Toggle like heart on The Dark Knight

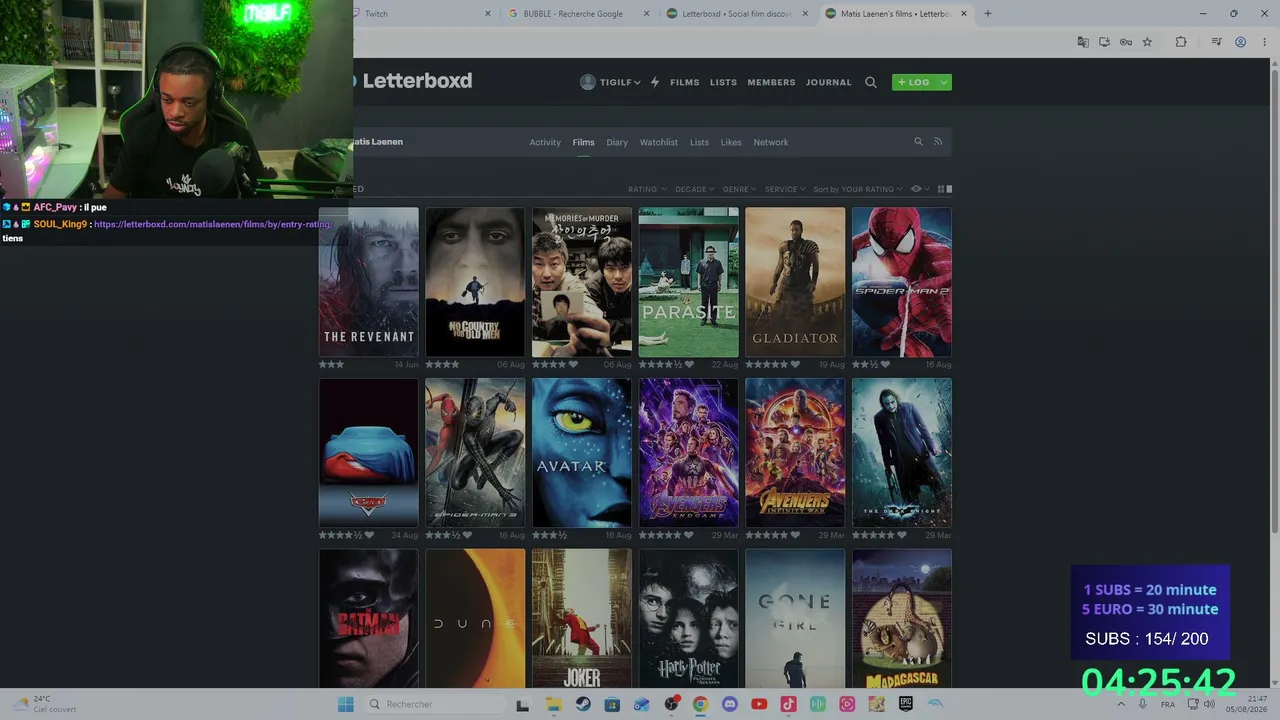pyautogui.click(x=901, y=535)
